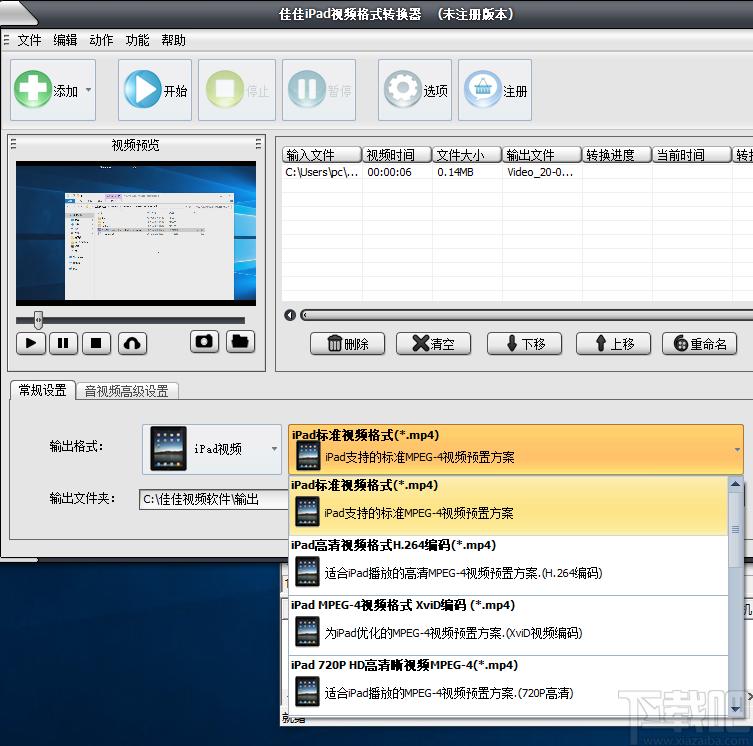Viewport: 753px width, 746px height.
Task: Click the 文件大小 column header
Action: coord(467,155)
